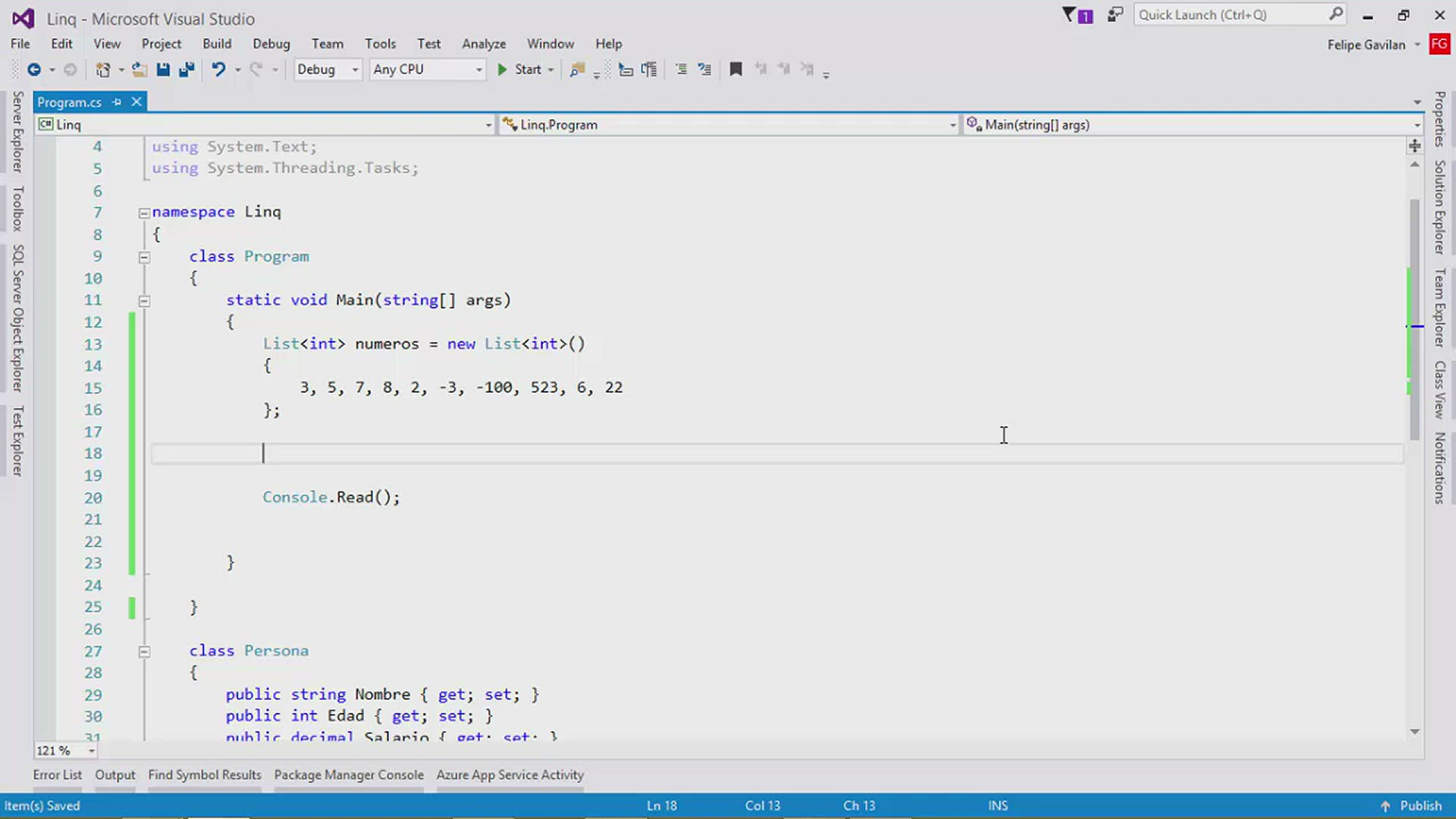The image size is (1456, 819).
Task: Click the Navigate Backward arrow icon
Action: point(33,70)
